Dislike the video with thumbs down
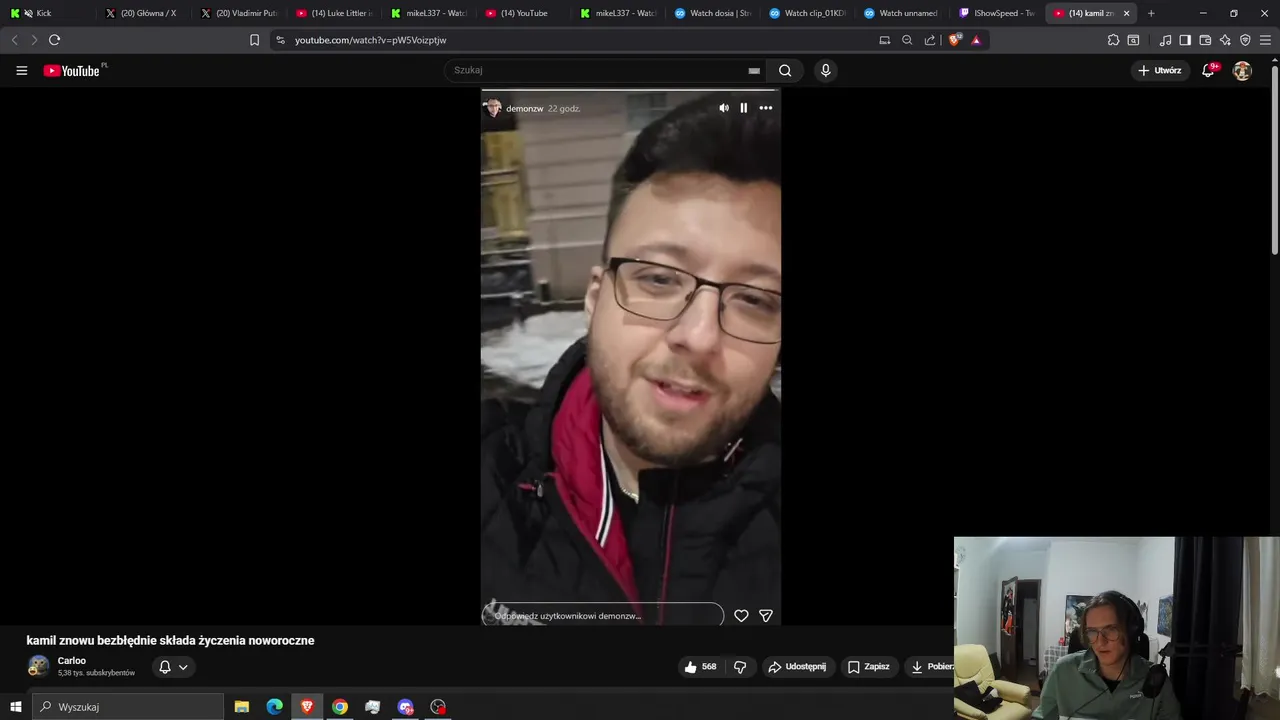 point(740,667)
